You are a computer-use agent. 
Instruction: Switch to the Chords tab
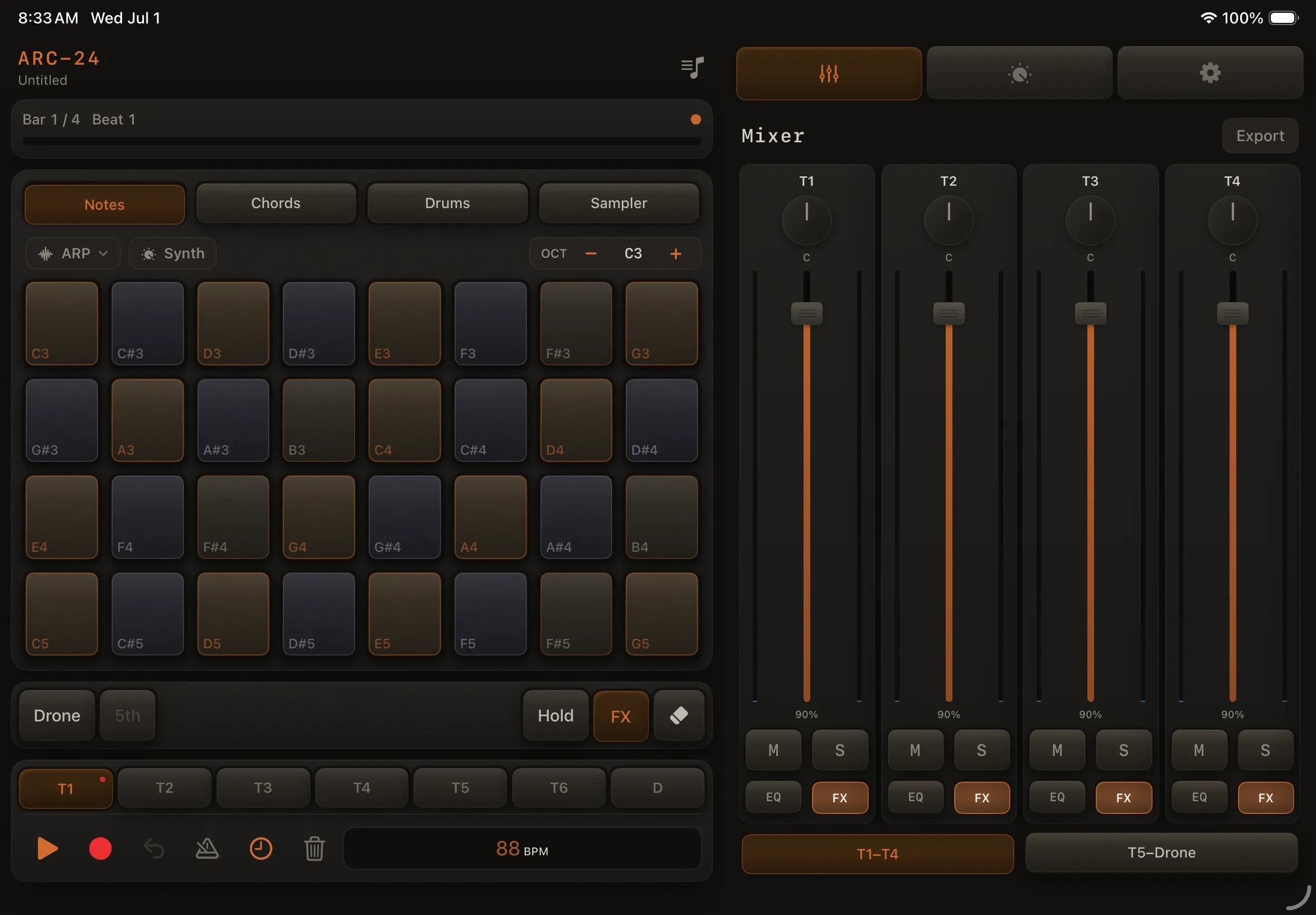pos(275,203)
